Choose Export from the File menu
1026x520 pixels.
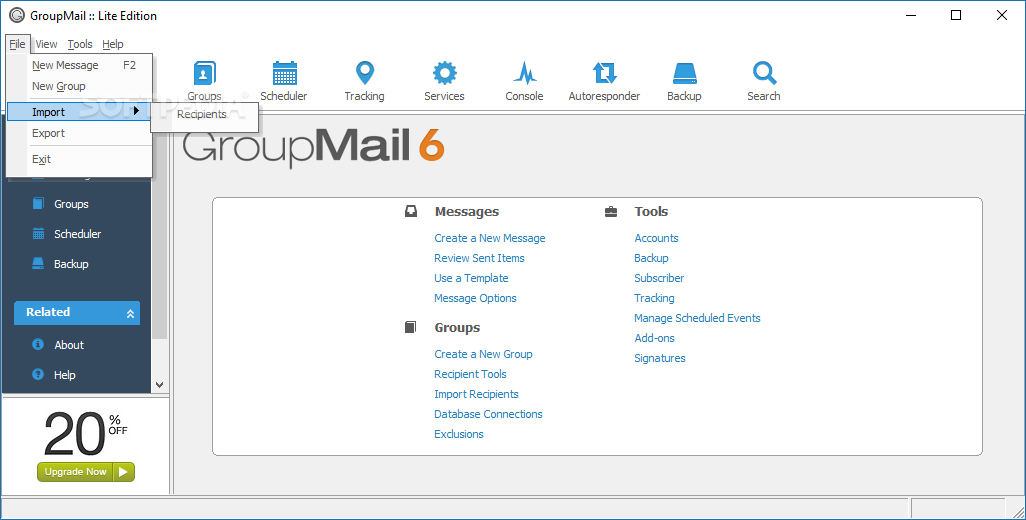[79, 133]
